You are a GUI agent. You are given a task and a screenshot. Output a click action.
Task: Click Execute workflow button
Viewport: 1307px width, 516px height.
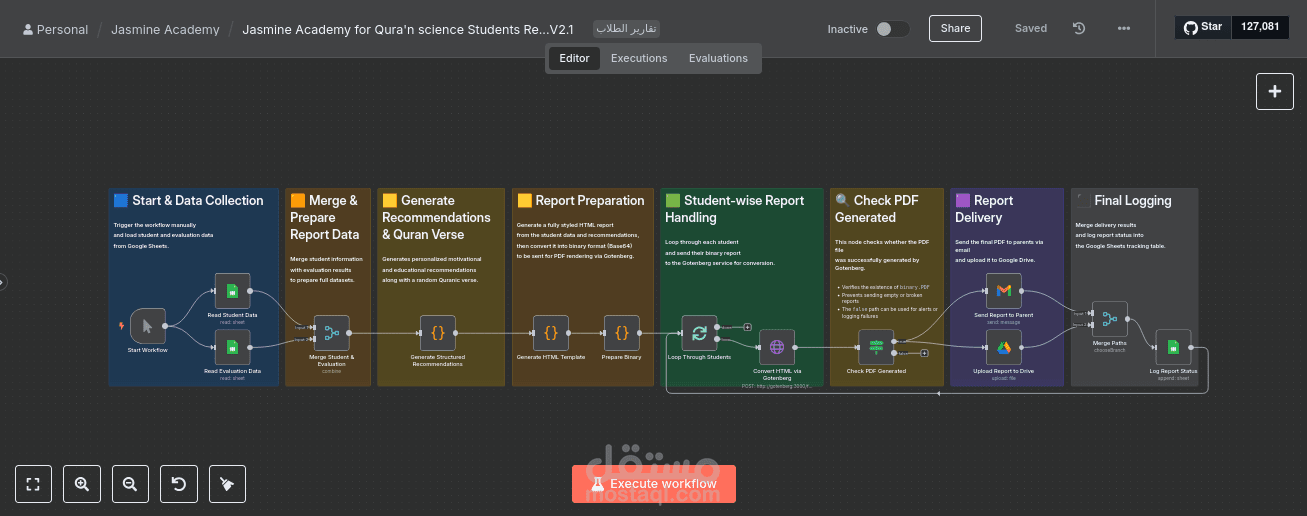tap(654, 484)
